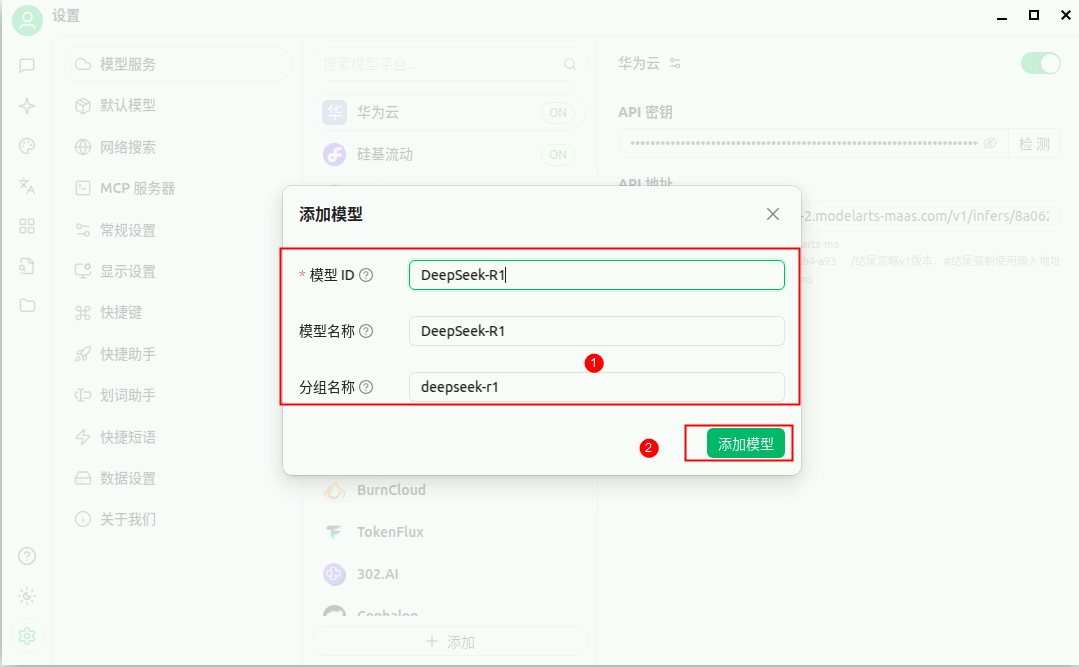Select TokenFlux provider
Viewport: 1079px width, 667px height.
coord(449,532)
